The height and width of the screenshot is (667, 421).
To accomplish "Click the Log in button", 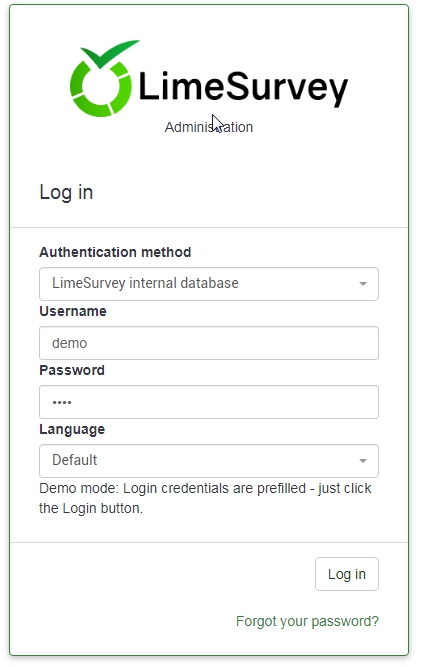I will (347, 574).
